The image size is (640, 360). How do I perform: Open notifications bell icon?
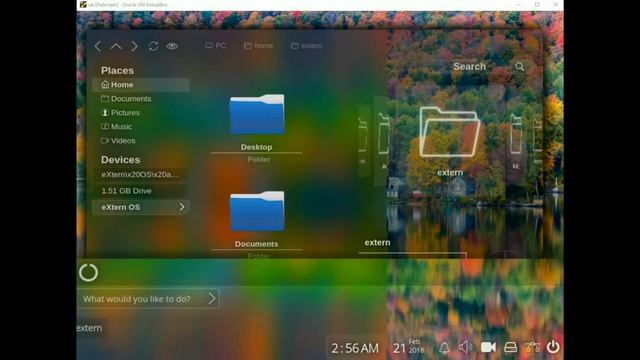click(444, 348)
